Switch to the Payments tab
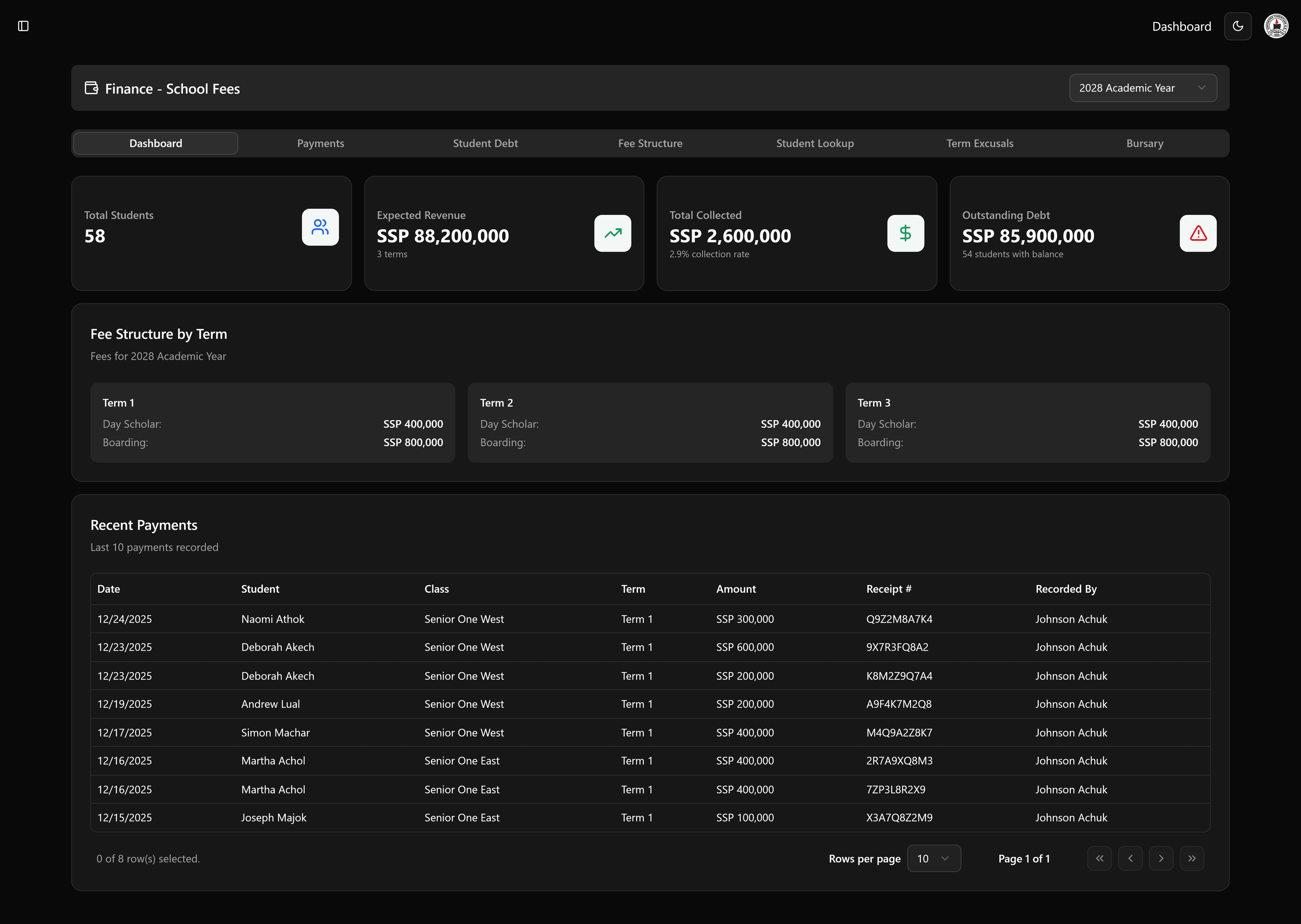This screenshot has height=924, width=1301. point(321,143)
